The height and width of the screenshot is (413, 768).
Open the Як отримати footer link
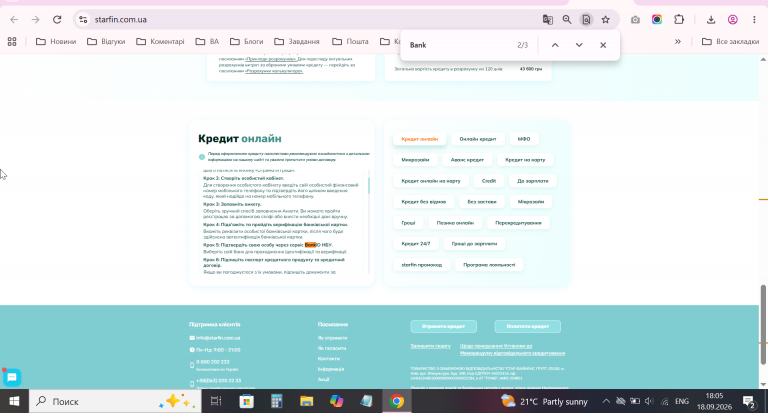click(x=332, y=338)
